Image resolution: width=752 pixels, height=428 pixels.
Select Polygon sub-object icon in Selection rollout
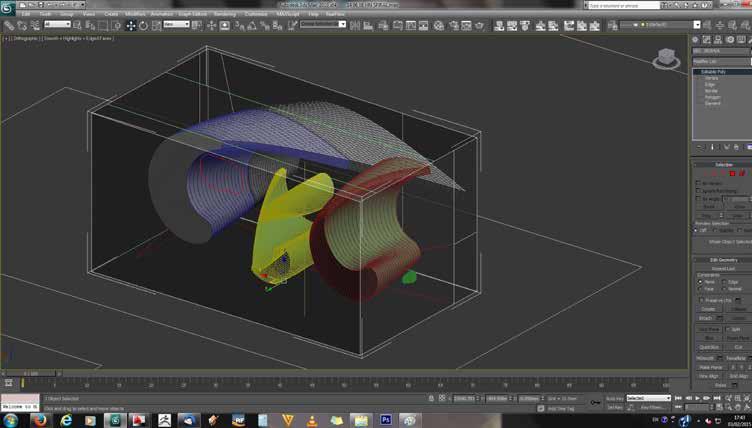[x=732, y=173]
